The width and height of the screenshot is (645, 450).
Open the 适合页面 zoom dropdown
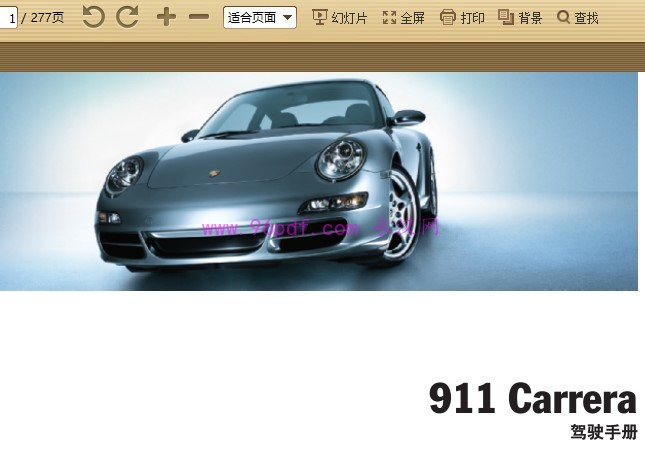coord(260,17)
